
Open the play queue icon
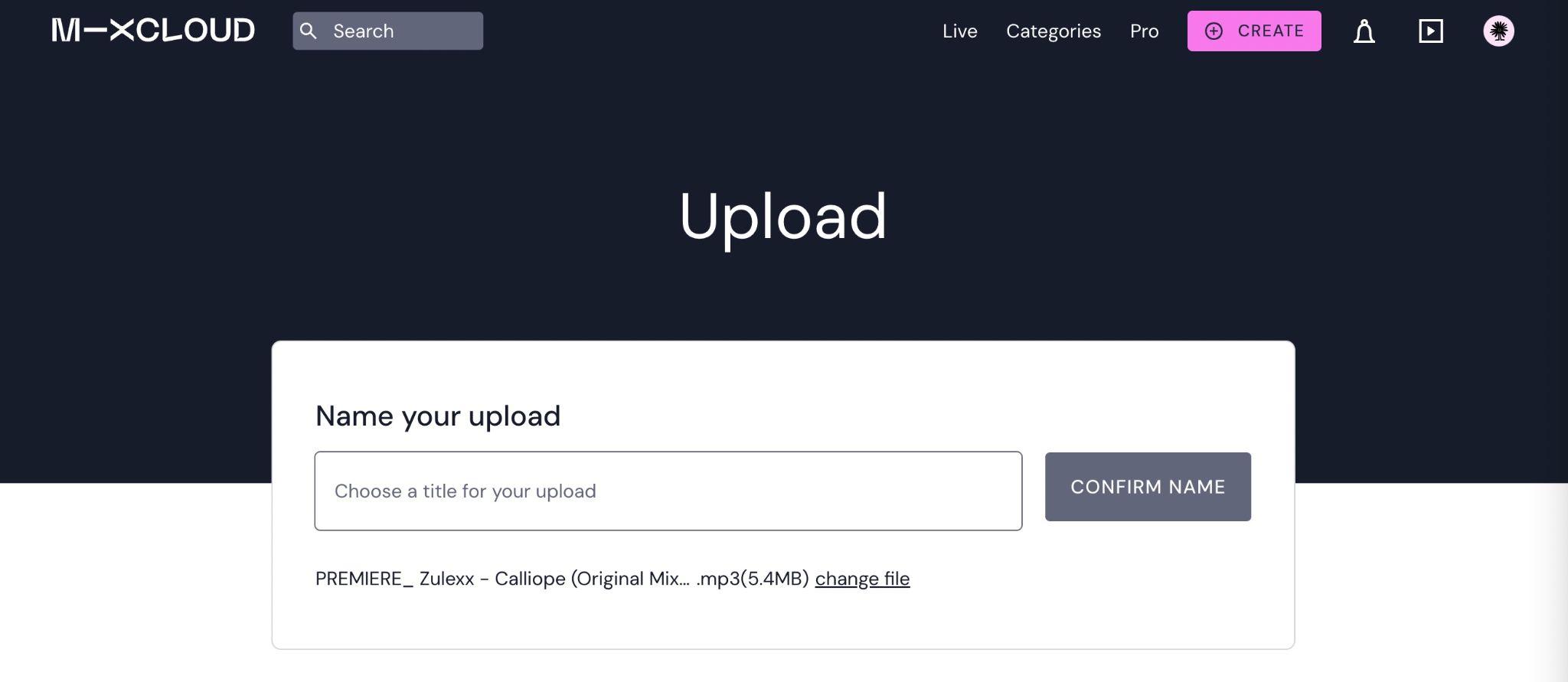pos(1430,31)
